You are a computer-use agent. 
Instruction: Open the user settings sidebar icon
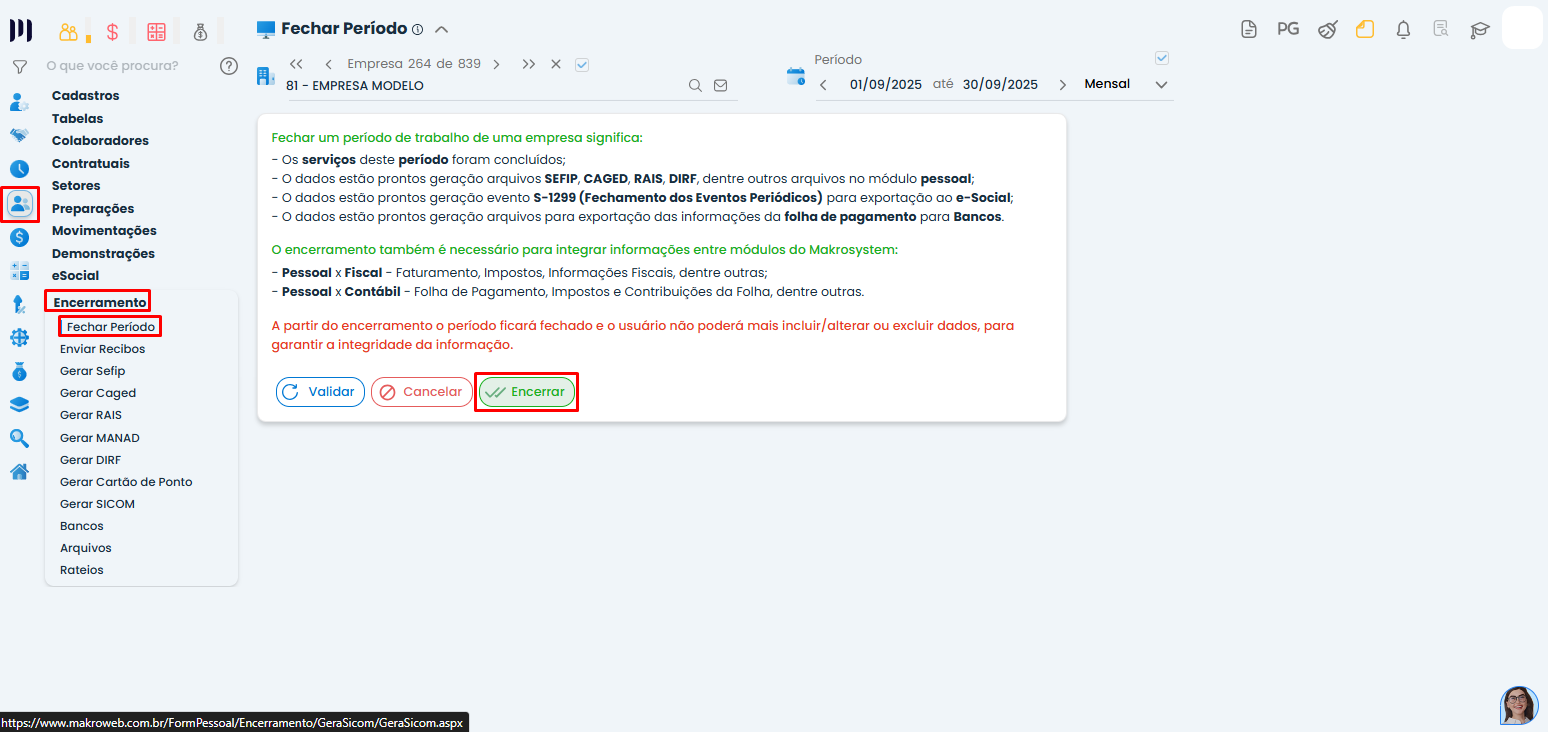(x=19, y=102)
